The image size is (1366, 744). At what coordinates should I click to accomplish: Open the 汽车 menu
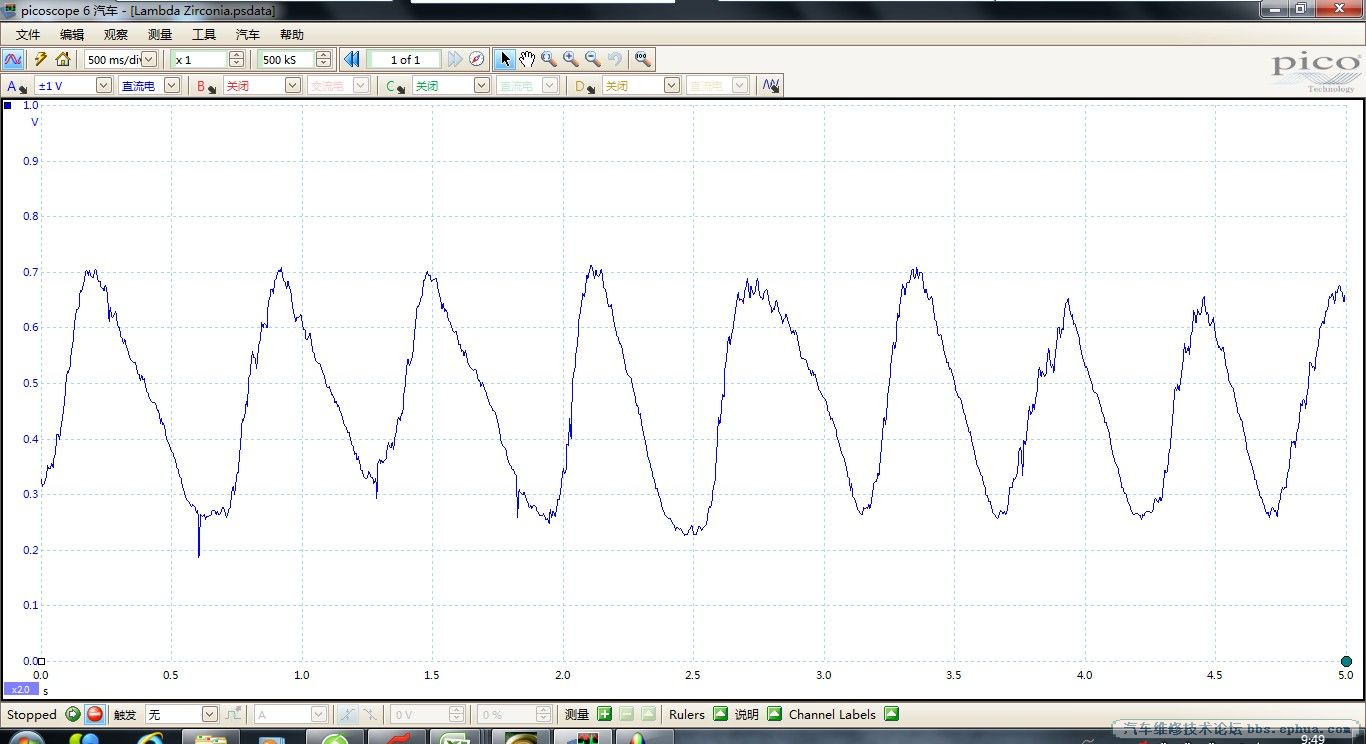tap(248, 34)
